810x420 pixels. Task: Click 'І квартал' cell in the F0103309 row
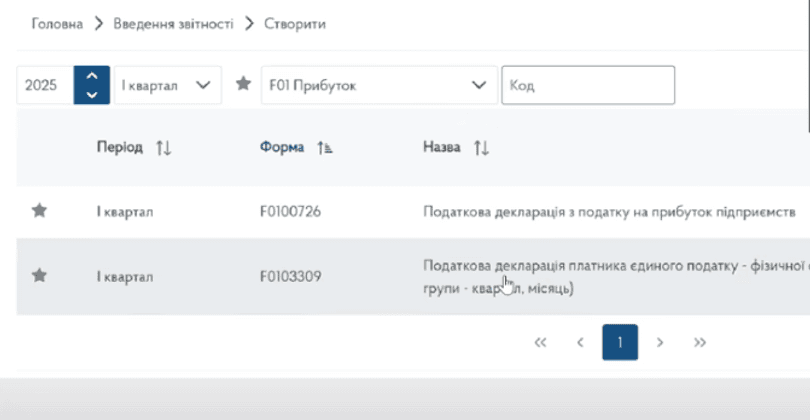pos(125,277)
